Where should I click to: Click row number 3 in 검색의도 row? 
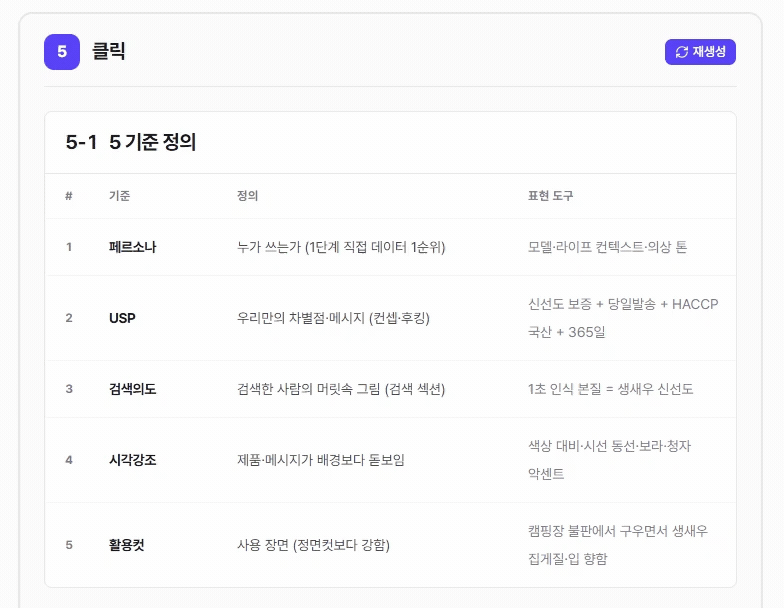point(69,389)
